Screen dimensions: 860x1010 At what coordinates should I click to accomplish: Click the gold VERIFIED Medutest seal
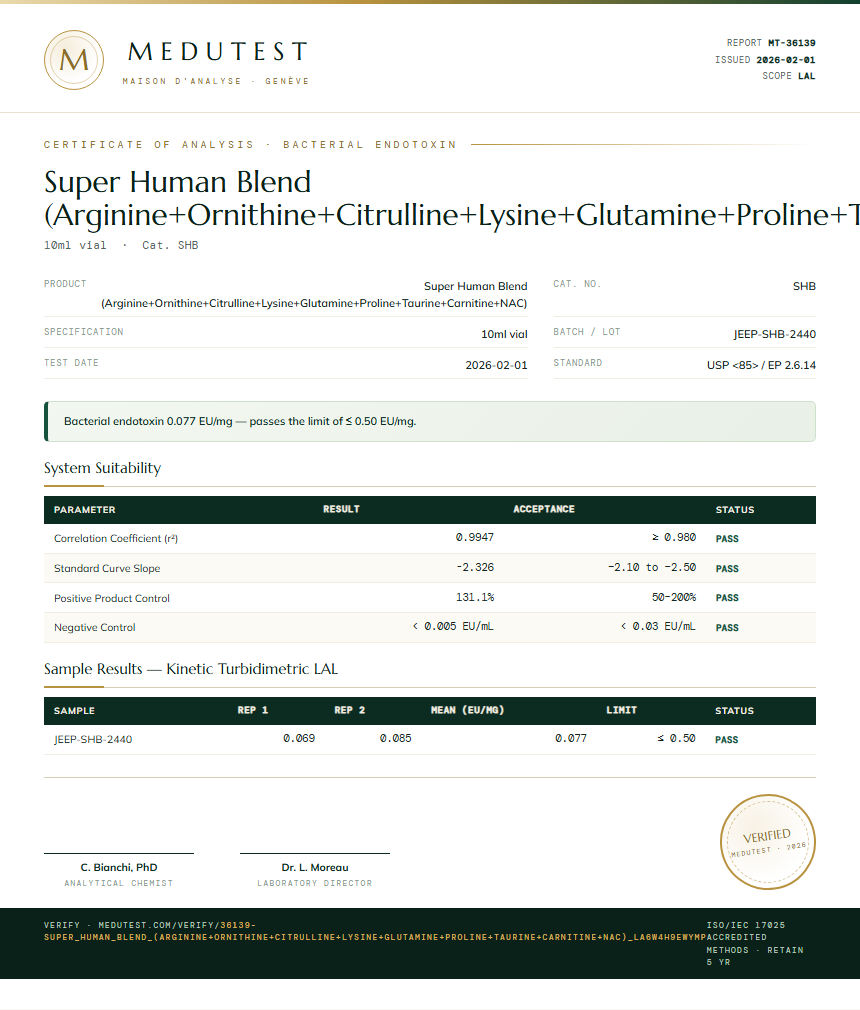[x=768, y=842]
